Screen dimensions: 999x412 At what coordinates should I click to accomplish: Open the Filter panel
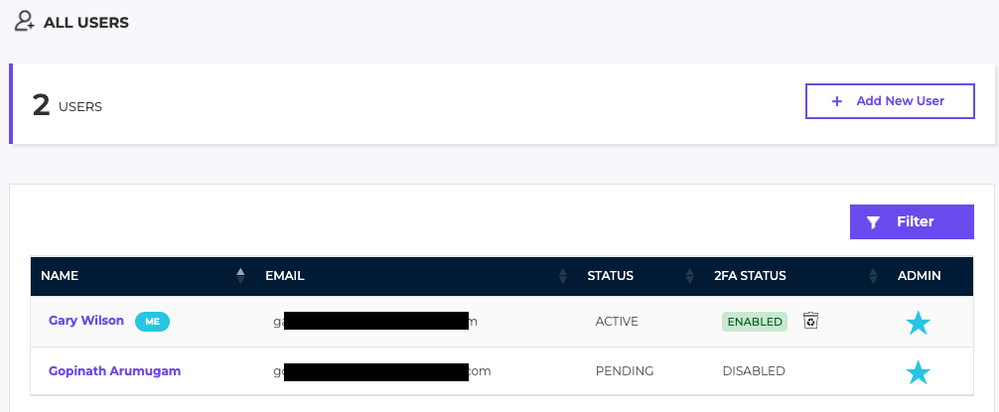pyautogui.click(x=911, y=222)
